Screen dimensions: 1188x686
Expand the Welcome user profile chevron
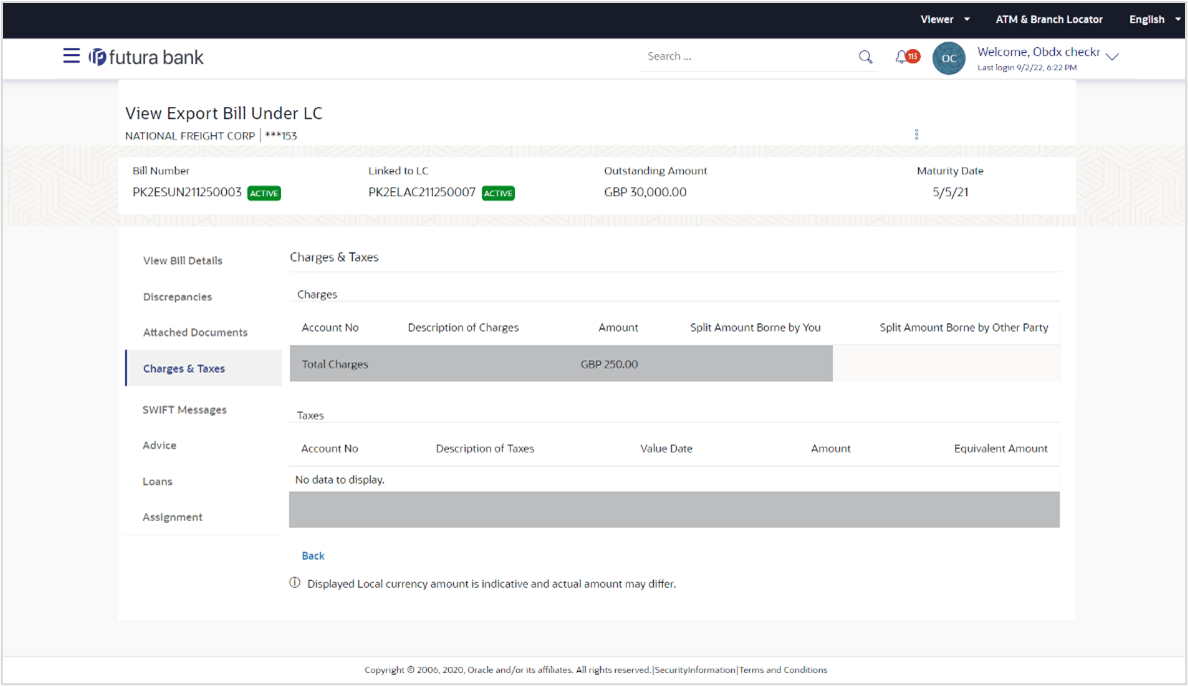tap(1112, 57)
